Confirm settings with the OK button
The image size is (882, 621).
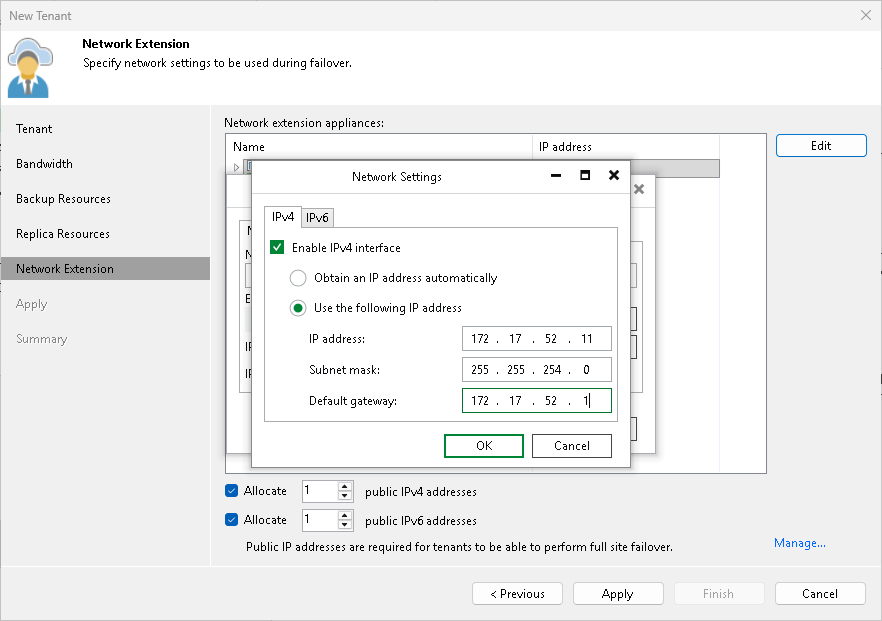coord(484,445)
